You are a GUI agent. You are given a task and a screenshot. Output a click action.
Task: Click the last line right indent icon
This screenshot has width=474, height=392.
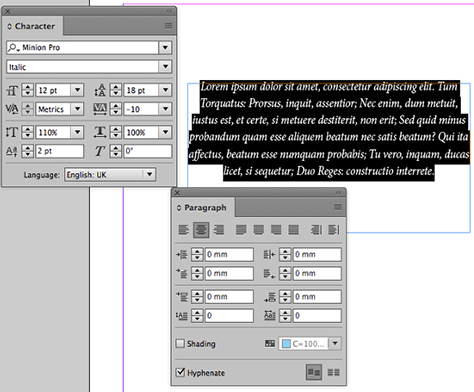[270, 273]
